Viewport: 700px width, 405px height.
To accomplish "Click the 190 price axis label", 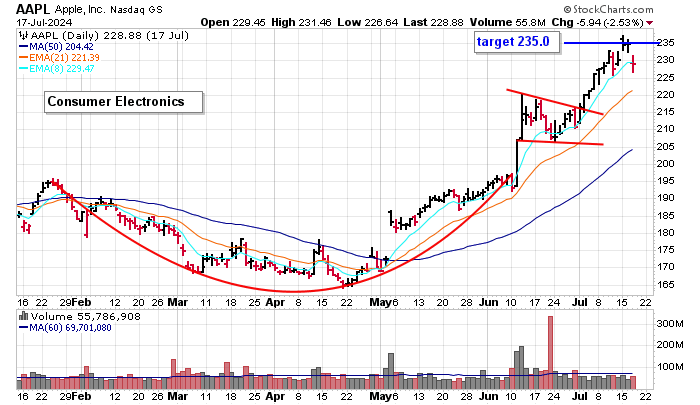I will click(x=666, y=198).
